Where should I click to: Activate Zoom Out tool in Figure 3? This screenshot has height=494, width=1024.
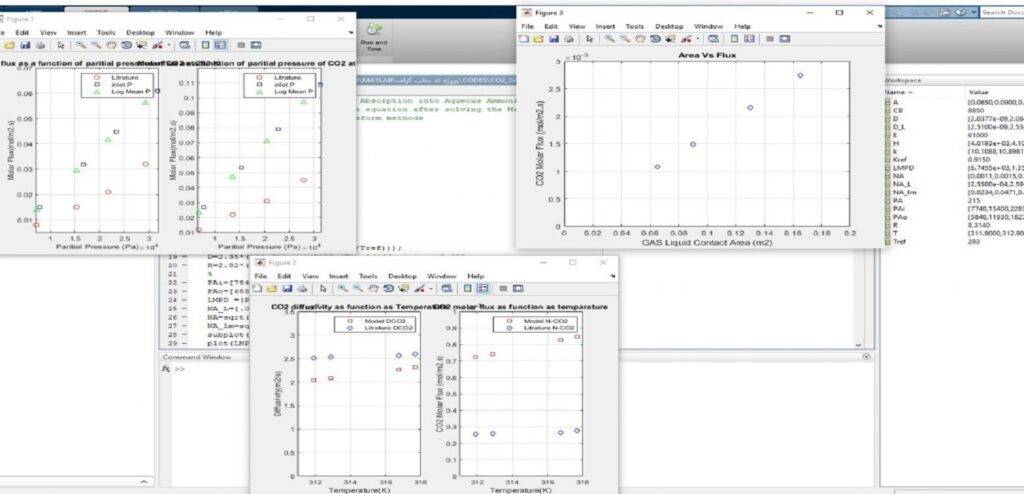coord(624,39)
